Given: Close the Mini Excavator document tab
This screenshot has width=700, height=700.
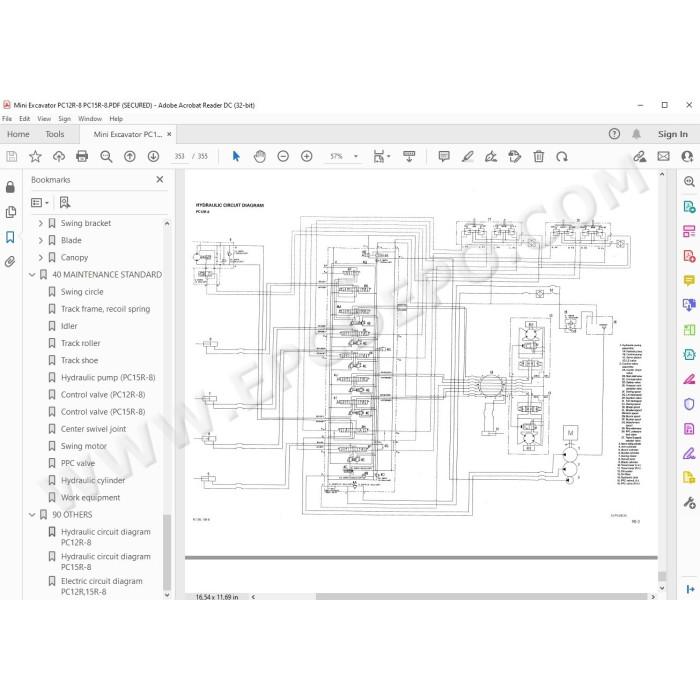Looking at the screenshot, I should tap(169, 134).
